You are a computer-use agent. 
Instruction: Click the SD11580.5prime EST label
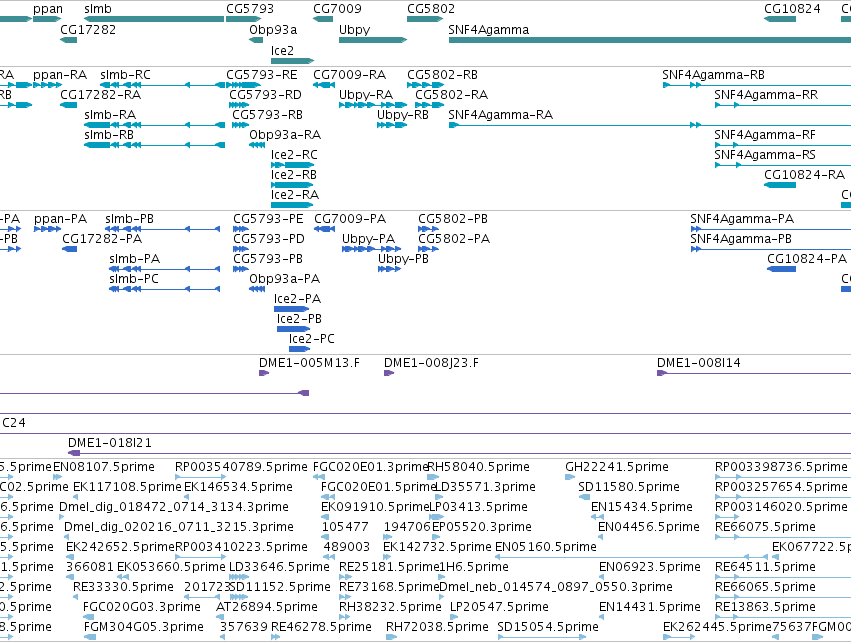click(629, 487)
